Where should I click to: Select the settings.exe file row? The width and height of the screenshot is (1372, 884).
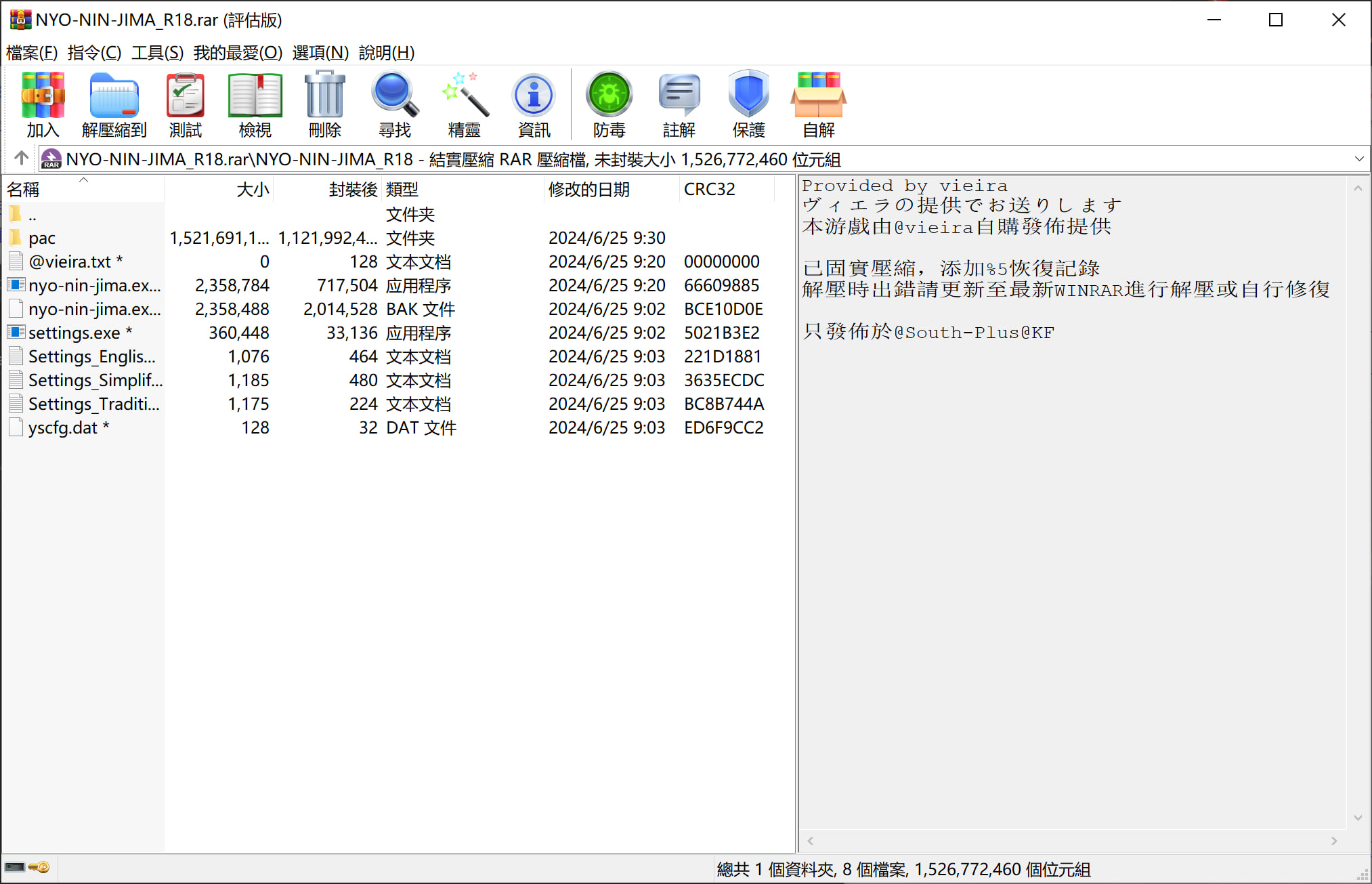(x=74, y=333)
